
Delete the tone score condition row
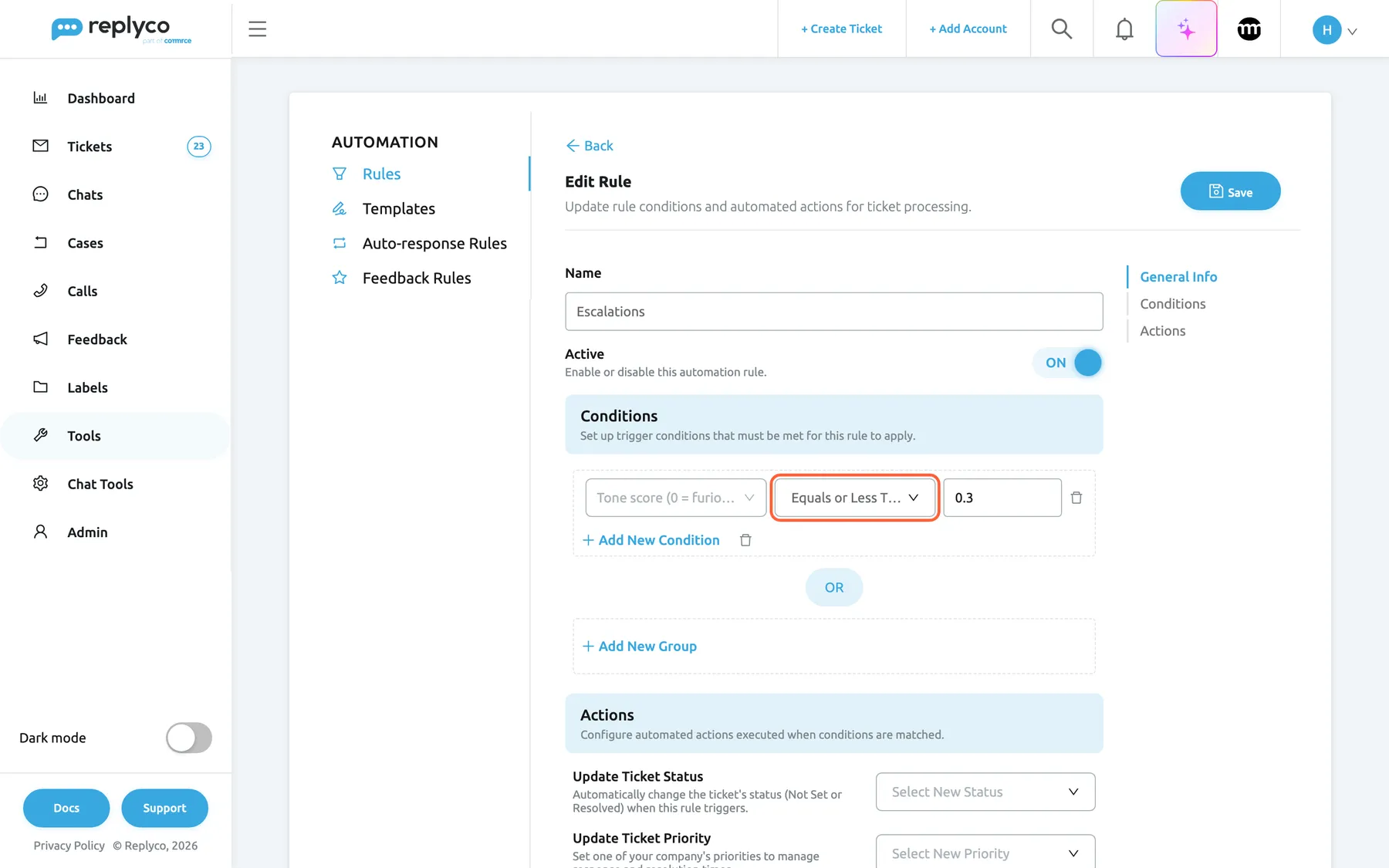tap(1076, 498)
